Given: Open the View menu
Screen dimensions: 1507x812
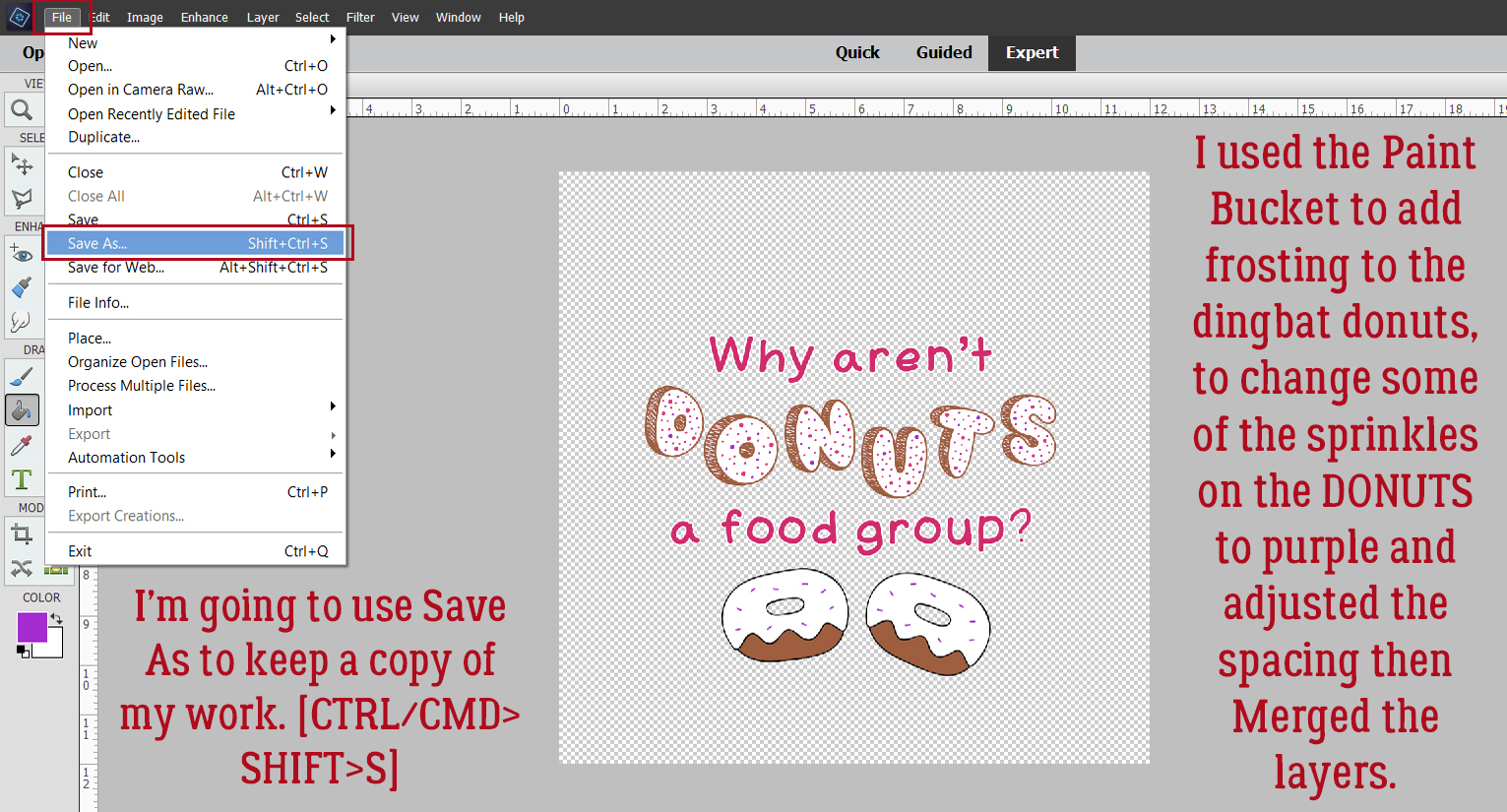Looking at the screenshot, I should click(x=405, y=17).
